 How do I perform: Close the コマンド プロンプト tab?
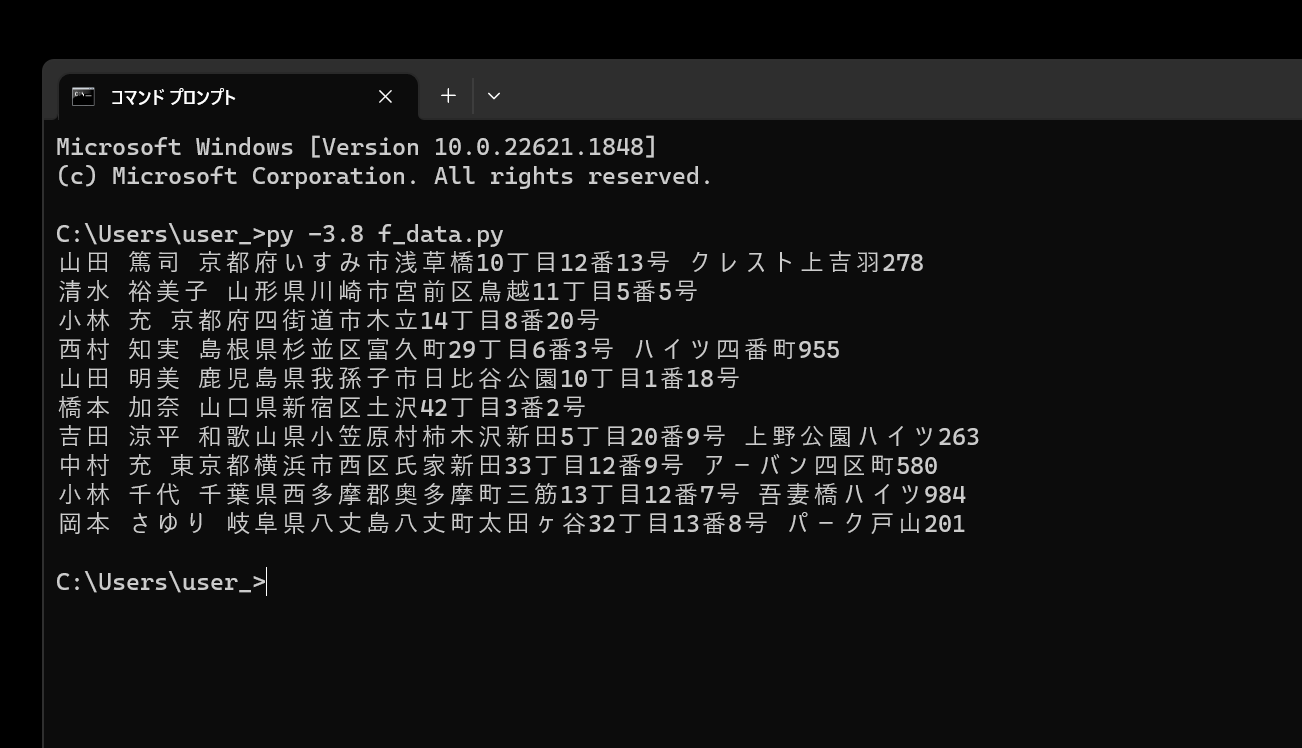pos(385,97)
